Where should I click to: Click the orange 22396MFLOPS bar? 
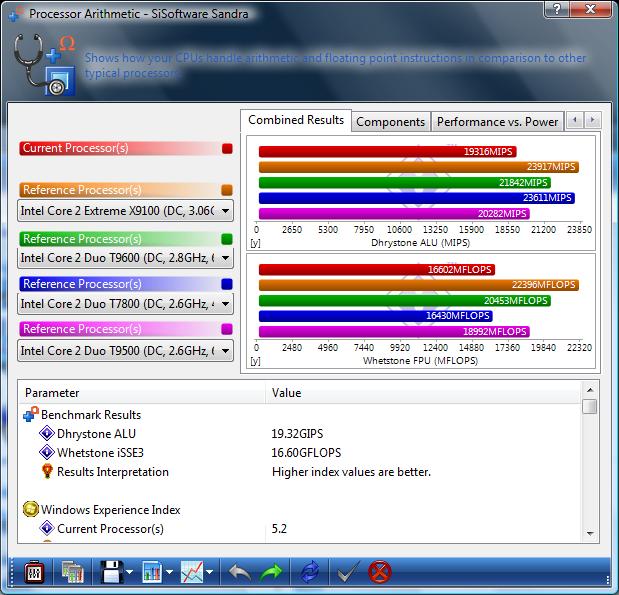pyautogui.click(x=419, y=285)
